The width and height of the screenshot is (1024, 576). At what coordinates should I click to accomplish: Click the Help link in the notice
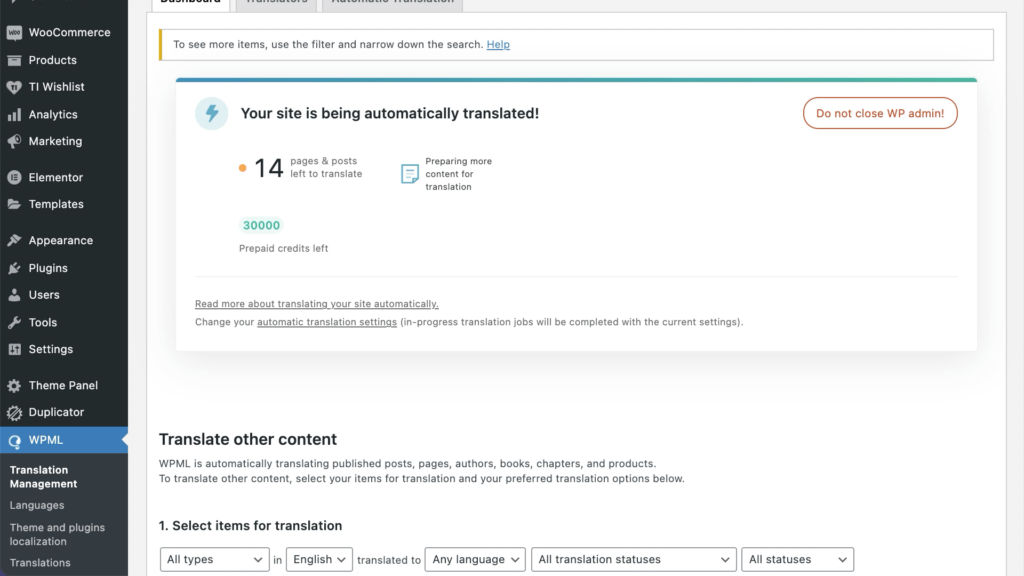498,44
